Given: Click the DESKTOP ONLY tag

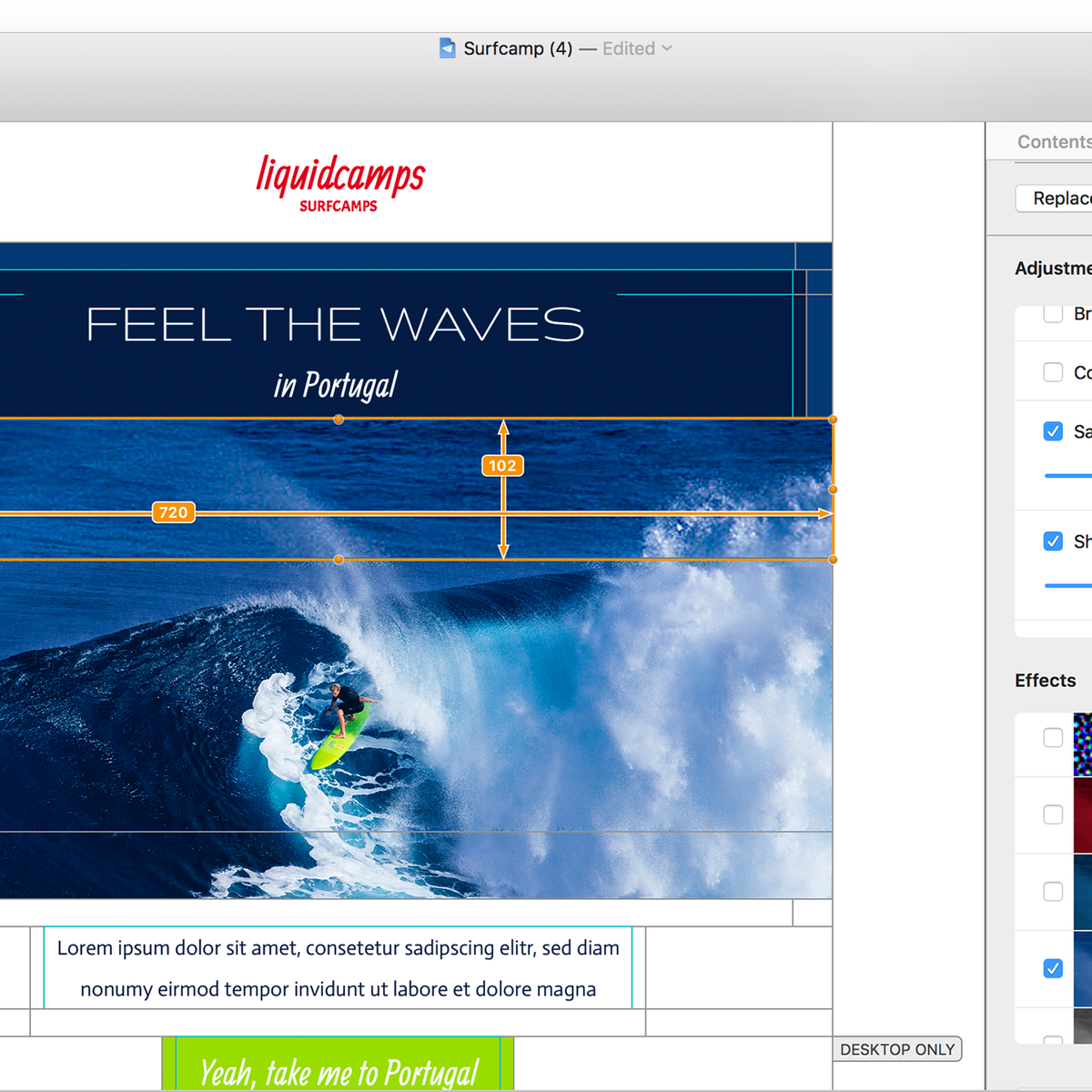Looking at the screenshot, I should (x=897, y=1049).
